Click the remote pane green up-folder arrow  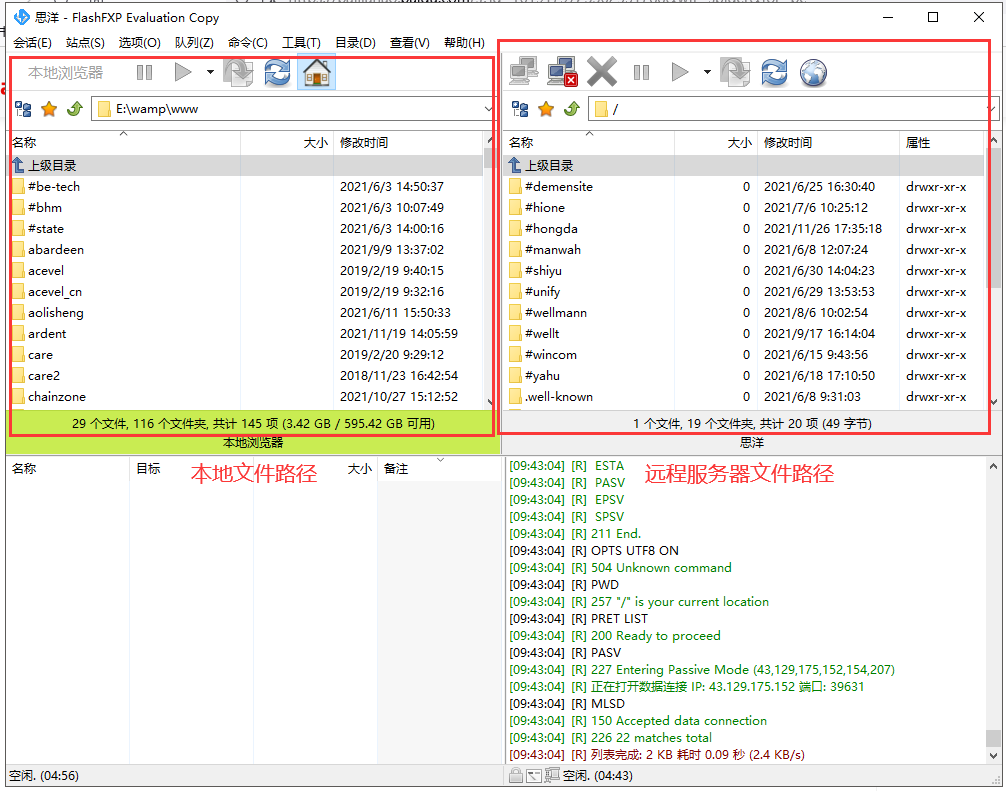click(571, 109)
